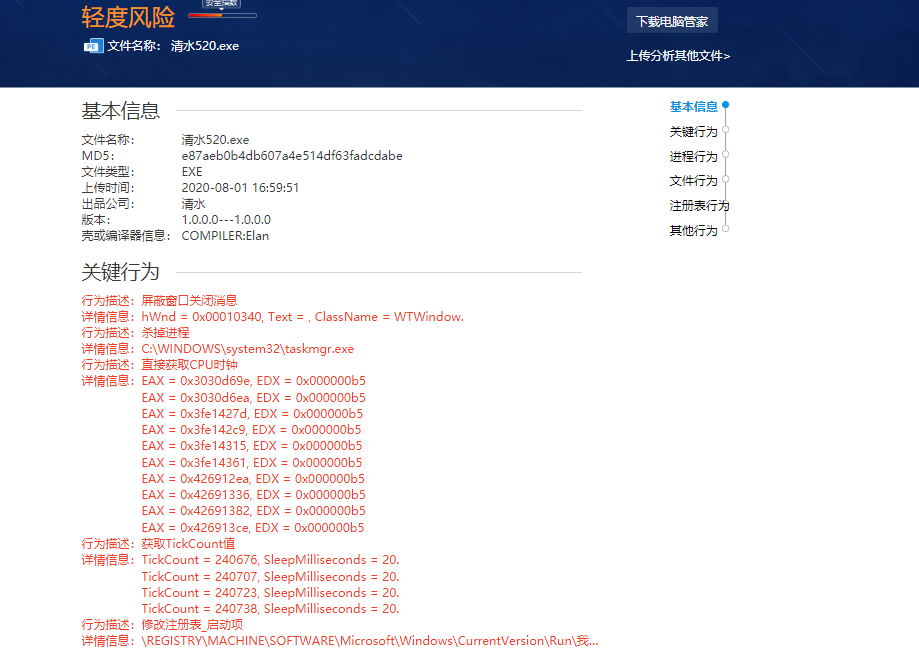
Task: Click the 出品公司 value 清水
Action: pos(193,204)
